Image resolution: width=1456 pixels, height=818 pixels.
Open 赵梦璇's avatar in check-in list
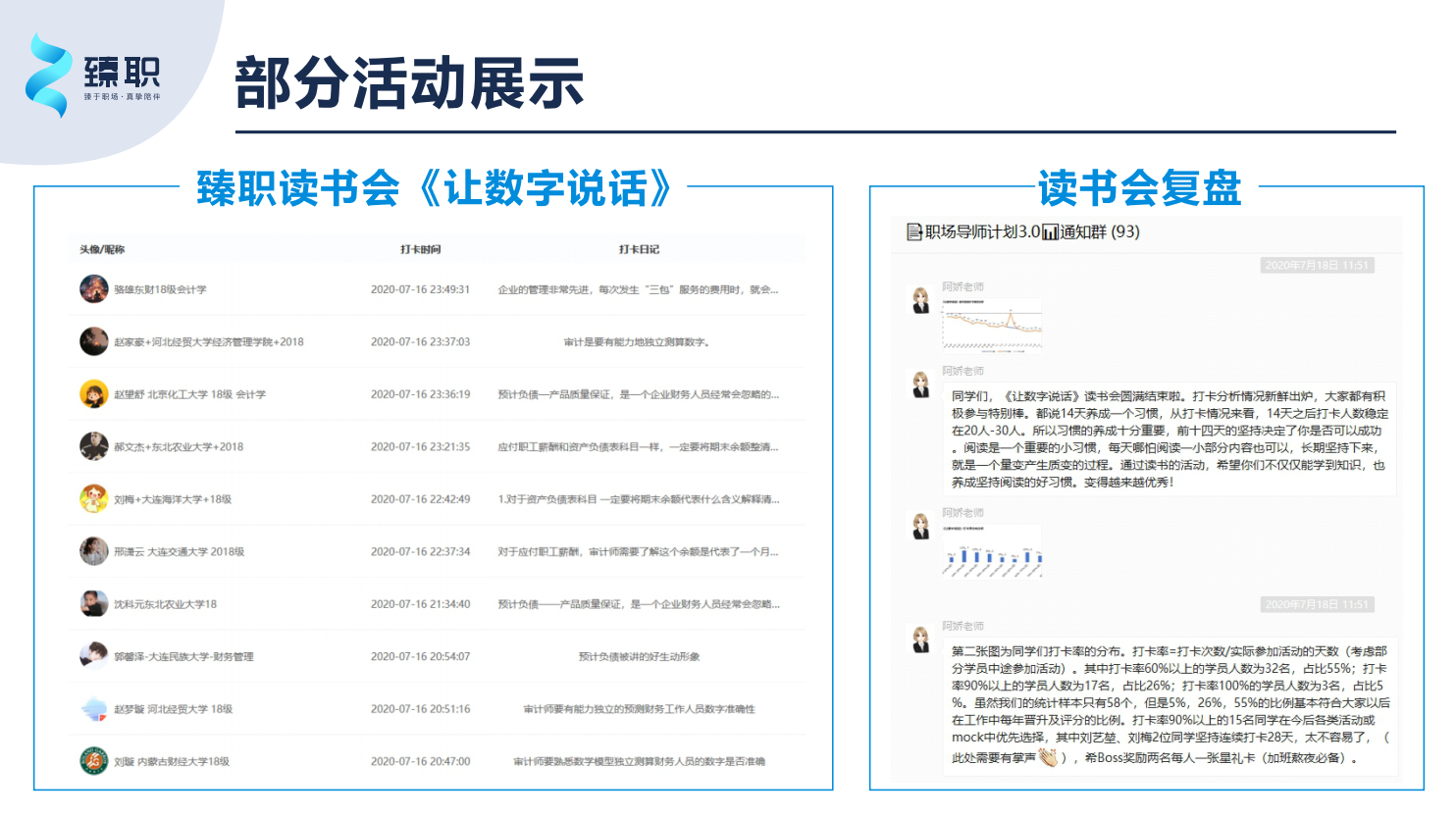(x=94, y=709)
